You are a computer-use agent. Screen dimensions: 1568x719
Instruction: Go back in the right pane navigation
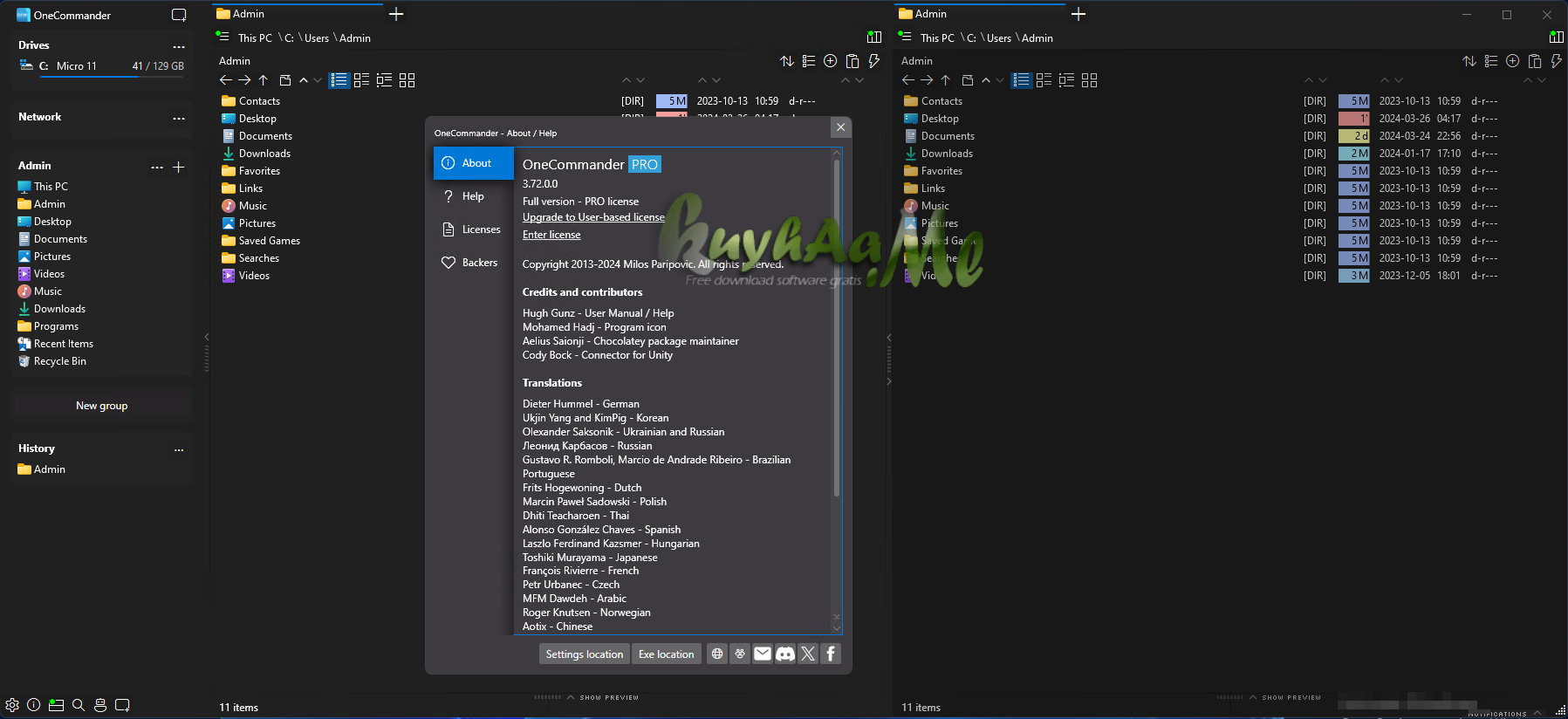pyautogui.click(x=908, y=80)
